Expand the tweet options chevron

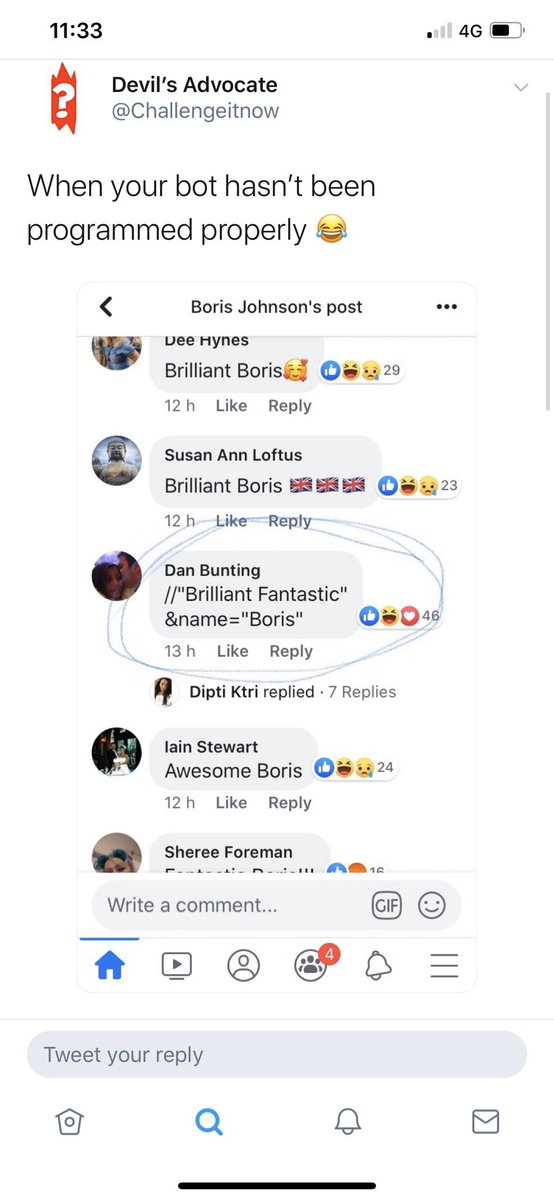pos(520,88)
